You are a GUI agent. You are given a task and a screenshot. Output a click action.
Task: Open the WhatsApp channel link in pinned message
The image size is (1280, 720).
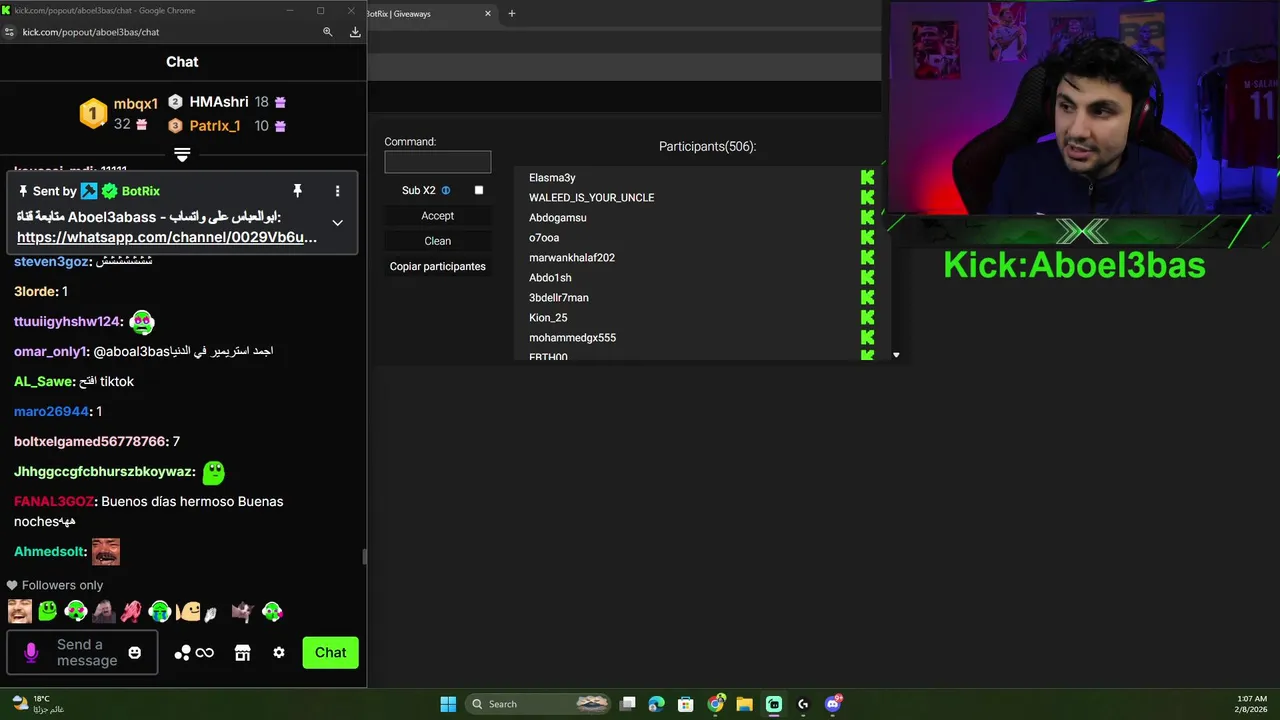(167, 237)
